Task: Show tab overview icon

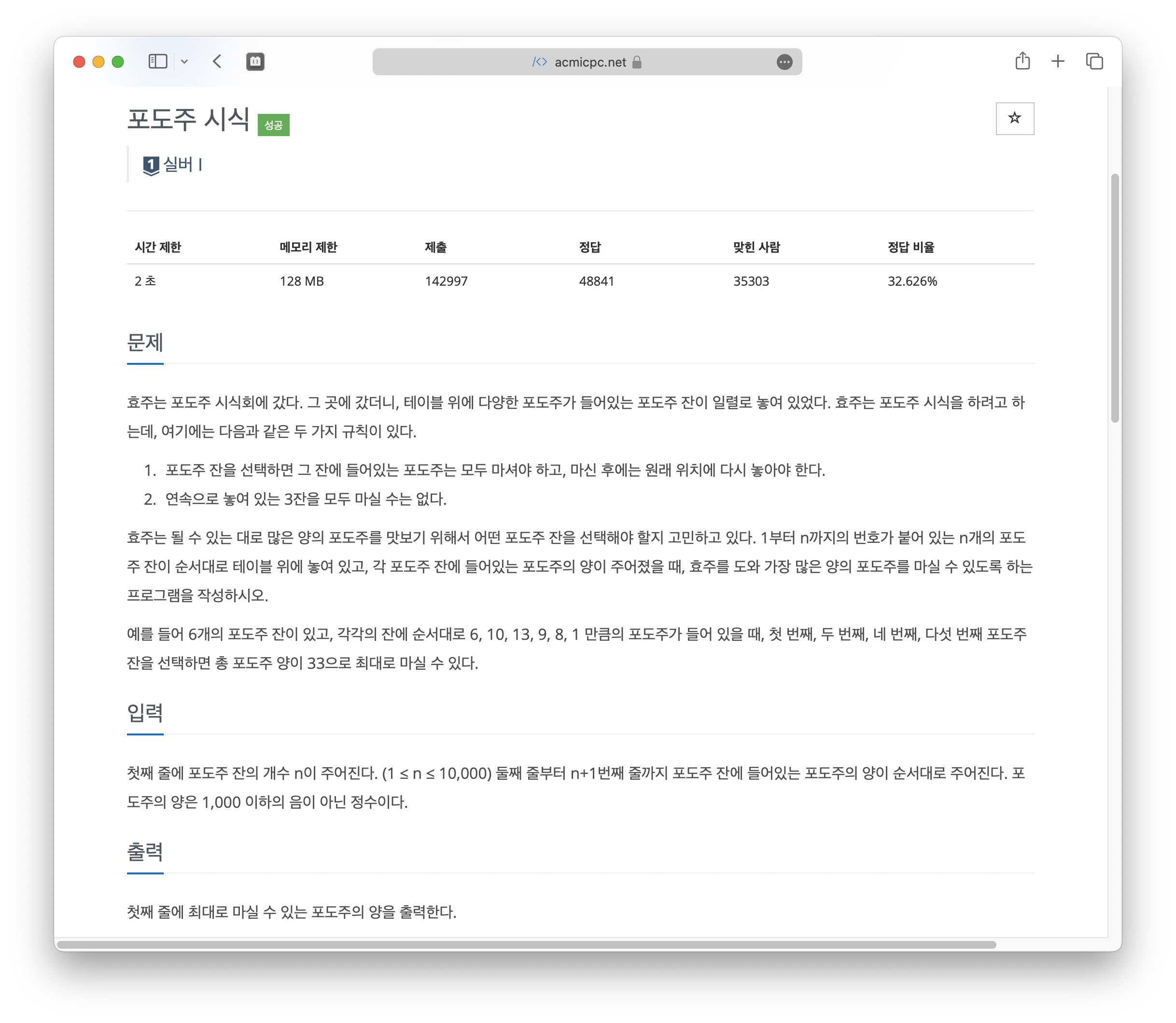Action: 1094,62
